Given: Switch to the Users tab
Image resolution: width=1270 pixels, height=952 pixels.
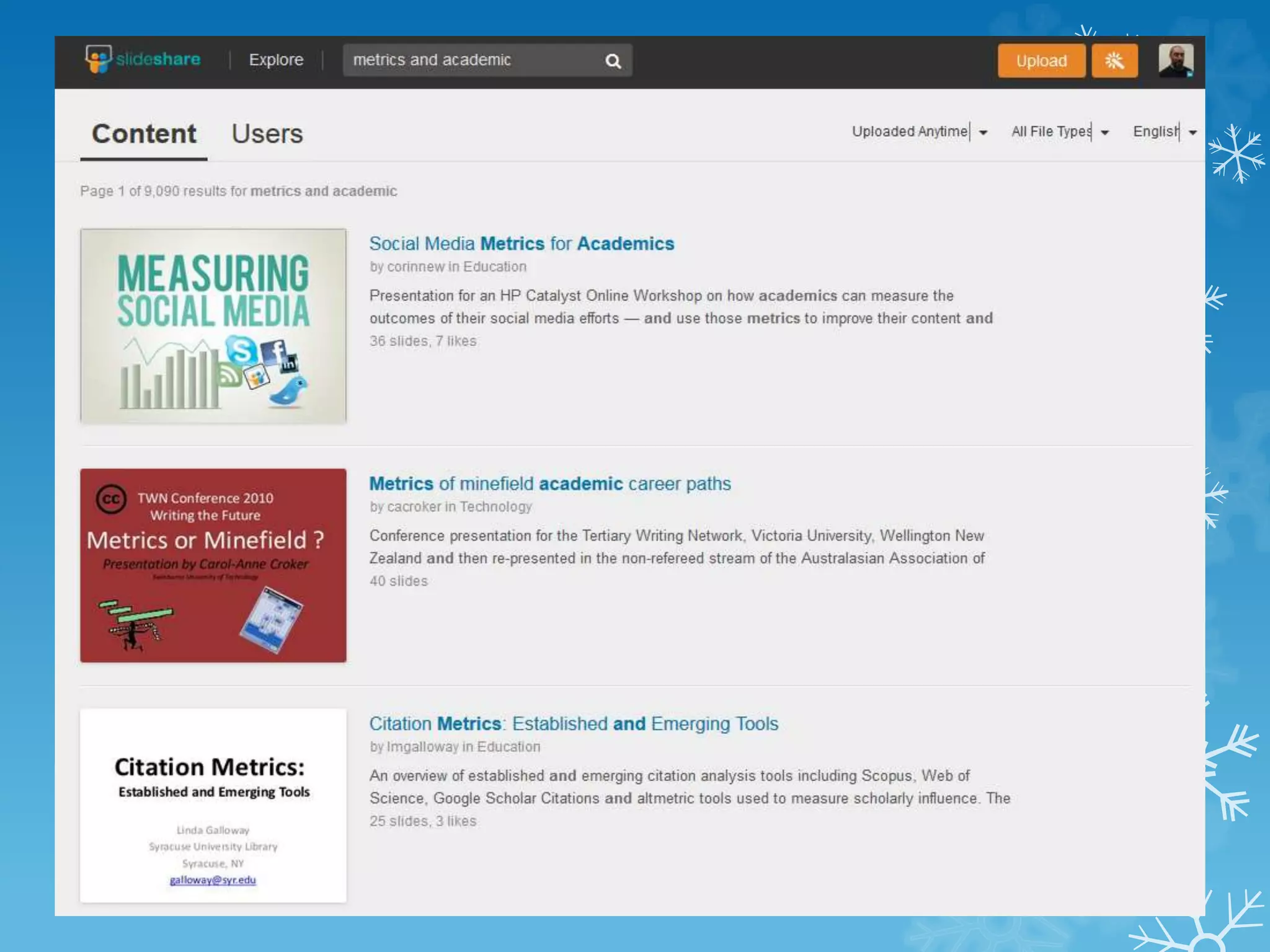Looking at the screenshot, I should pyautogui.click(x=267, y=134).
